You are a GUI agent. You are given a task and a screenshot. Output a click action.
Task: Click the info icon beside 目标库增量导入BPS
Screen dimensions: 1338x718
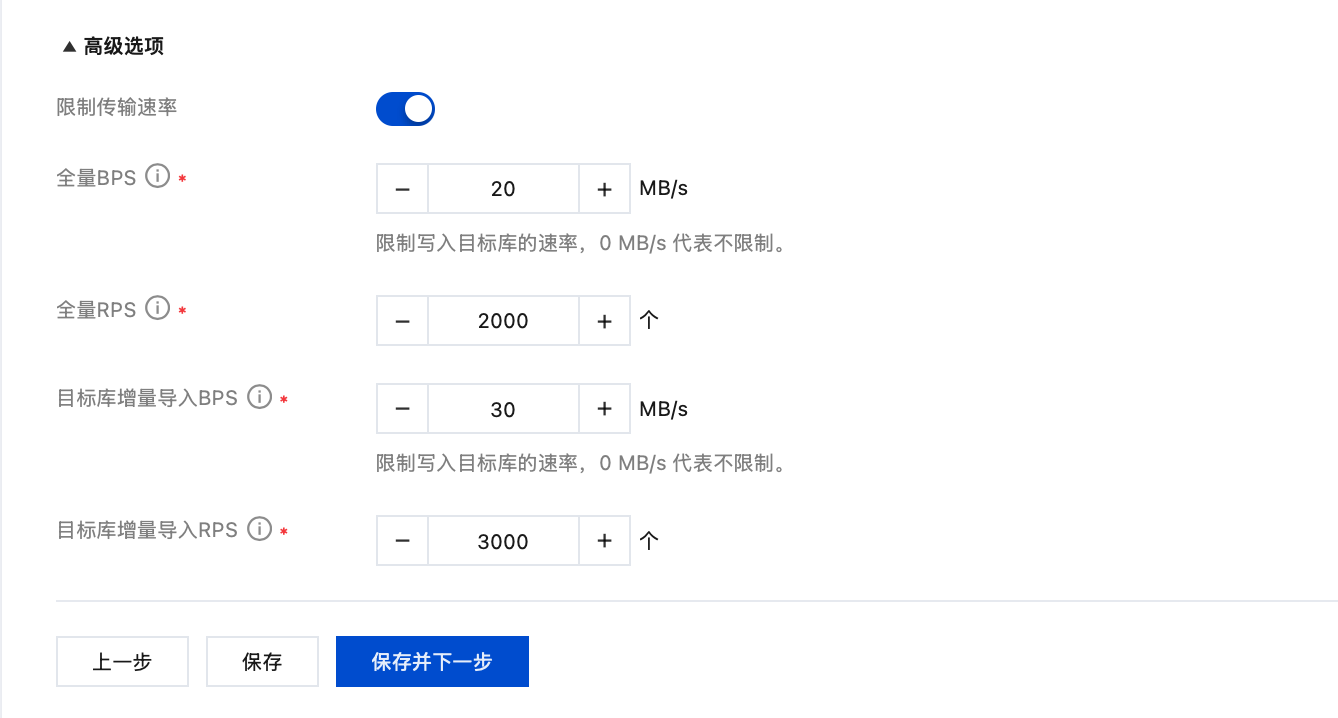tap(259, 397)
